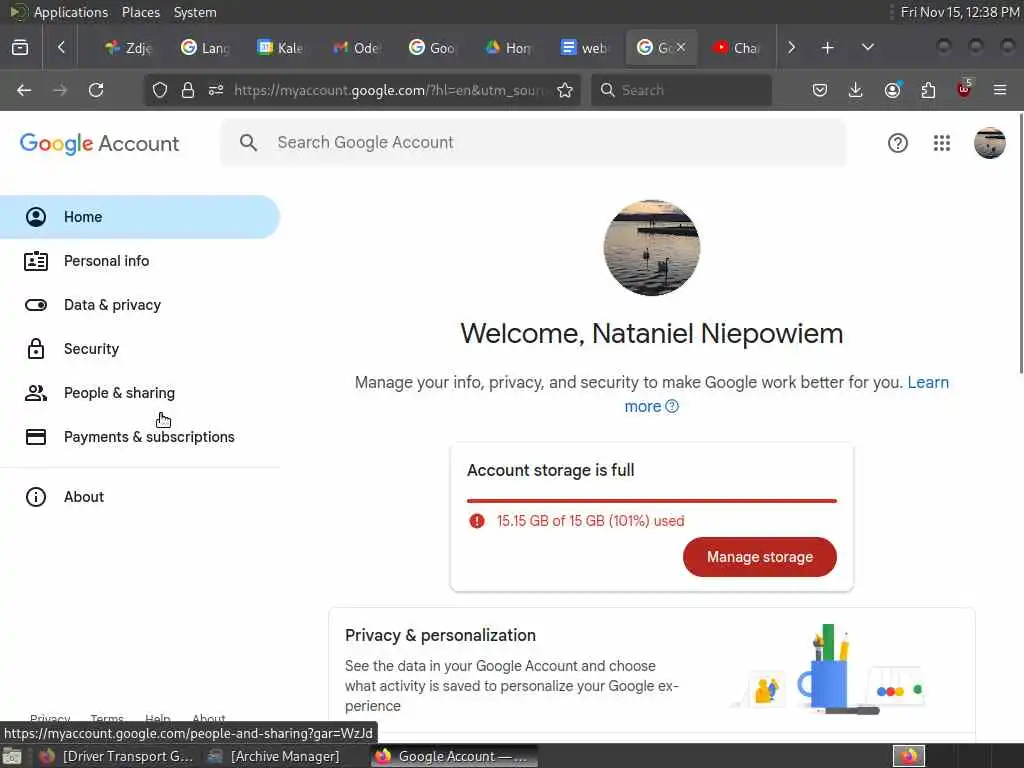The width and height of the screenshot is (1024, 768).
Task: Open the Firefox account icon
Action: 892,90
